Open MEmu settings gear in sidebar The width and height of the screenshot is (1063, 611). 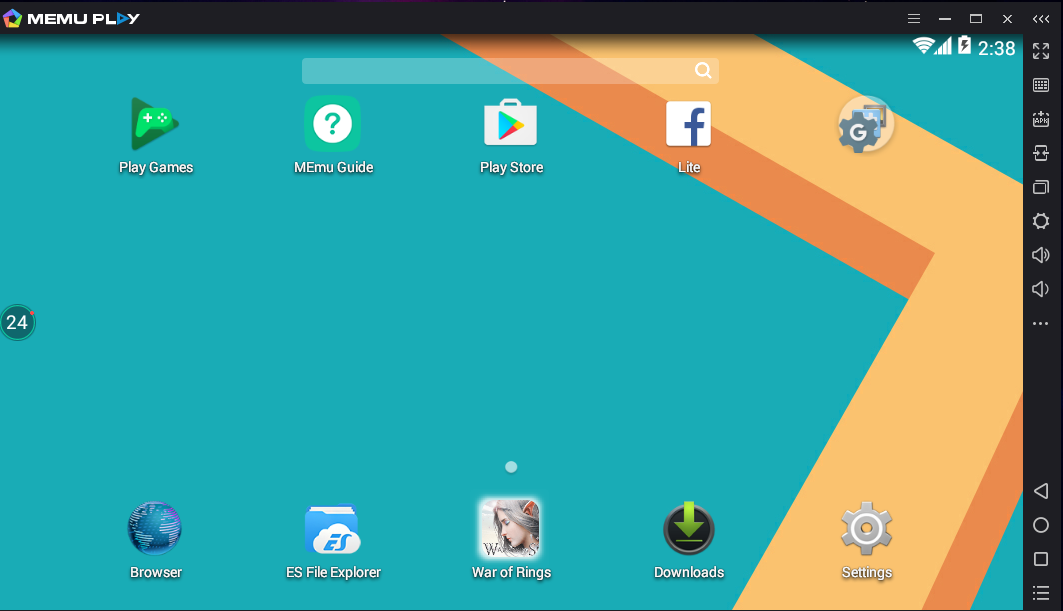[1041, 221]
